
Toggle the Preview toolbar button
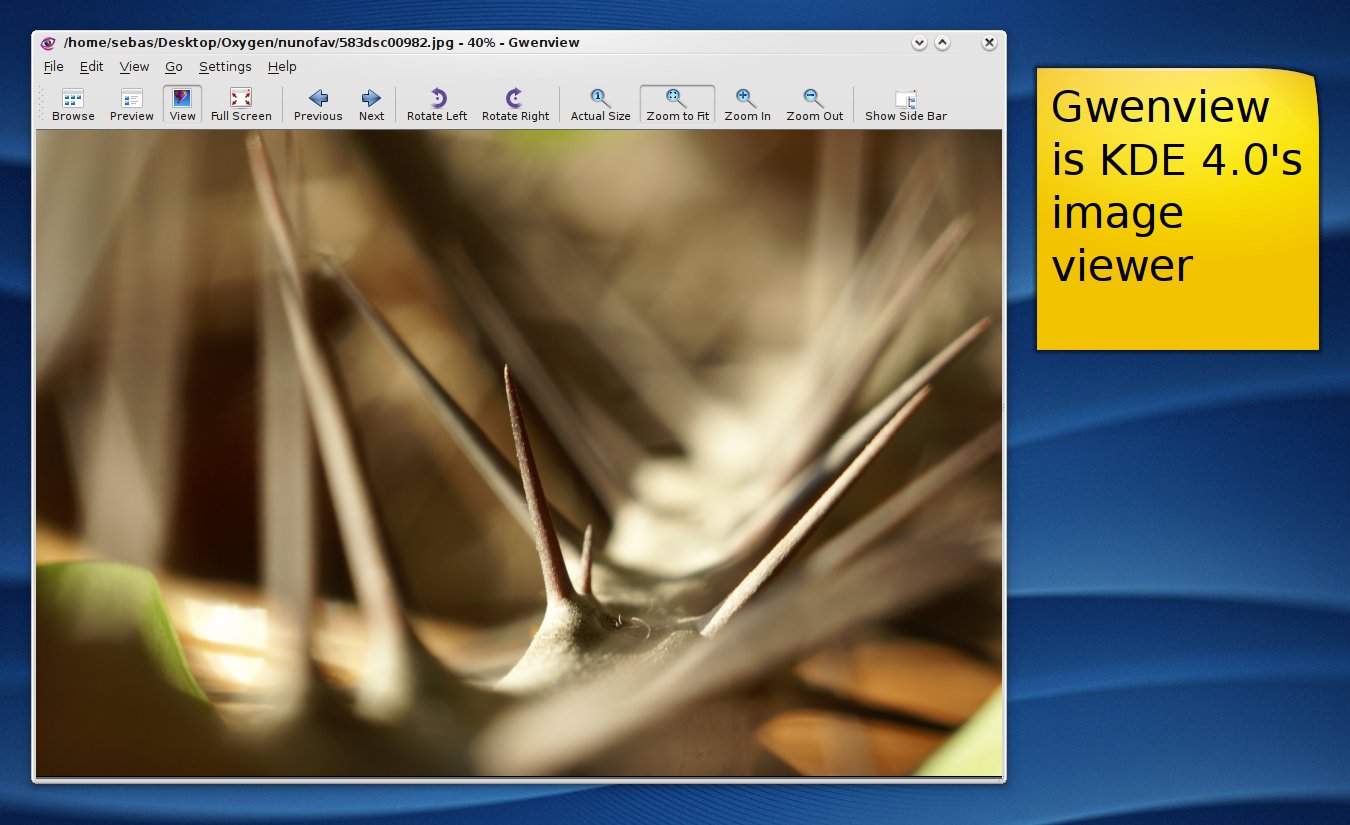tap(132, 105)
